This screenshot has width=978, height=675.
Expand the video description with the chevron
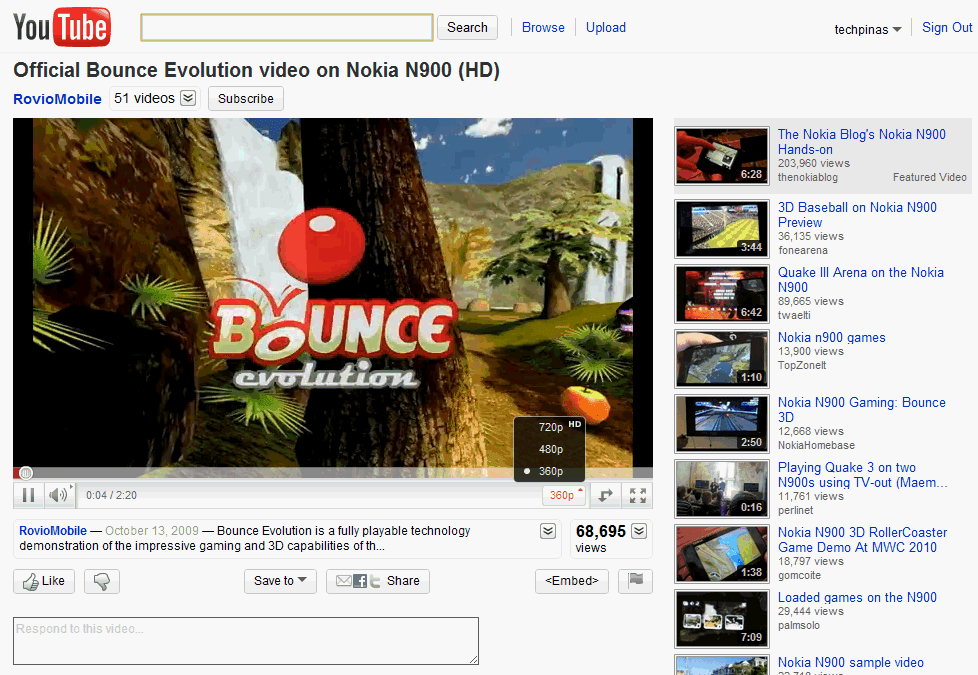click(x=547, y=531)
